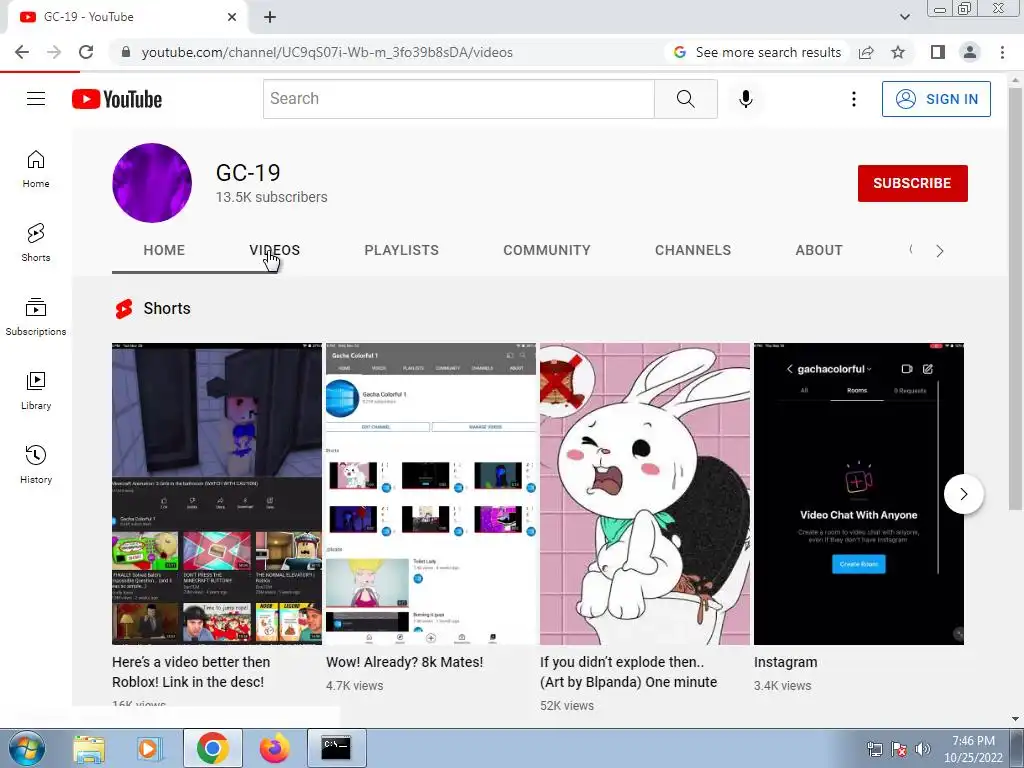This screenshot has height=768, width=1024.
Task: Show more channel tabs with right chevron
Action: click(940, 251)
